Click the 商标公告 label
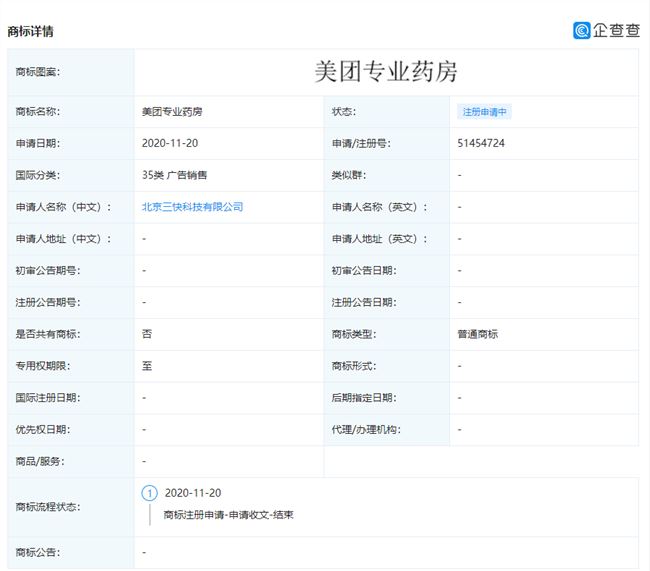This screenshot has height=571, width=650. click(38, 552)
